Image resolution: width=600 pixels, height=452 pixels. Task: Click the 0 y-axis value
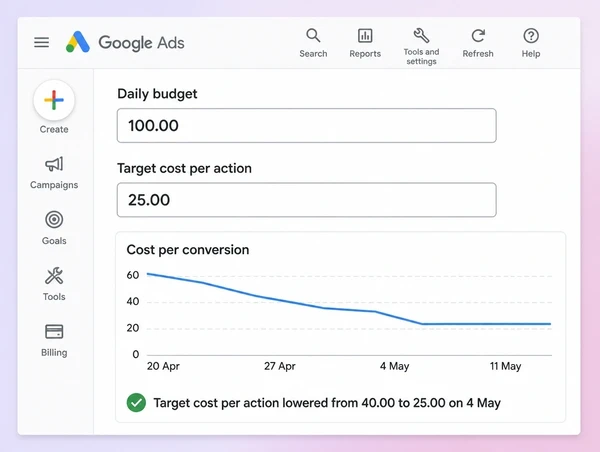pyautogui.click(x=136, y=354)
